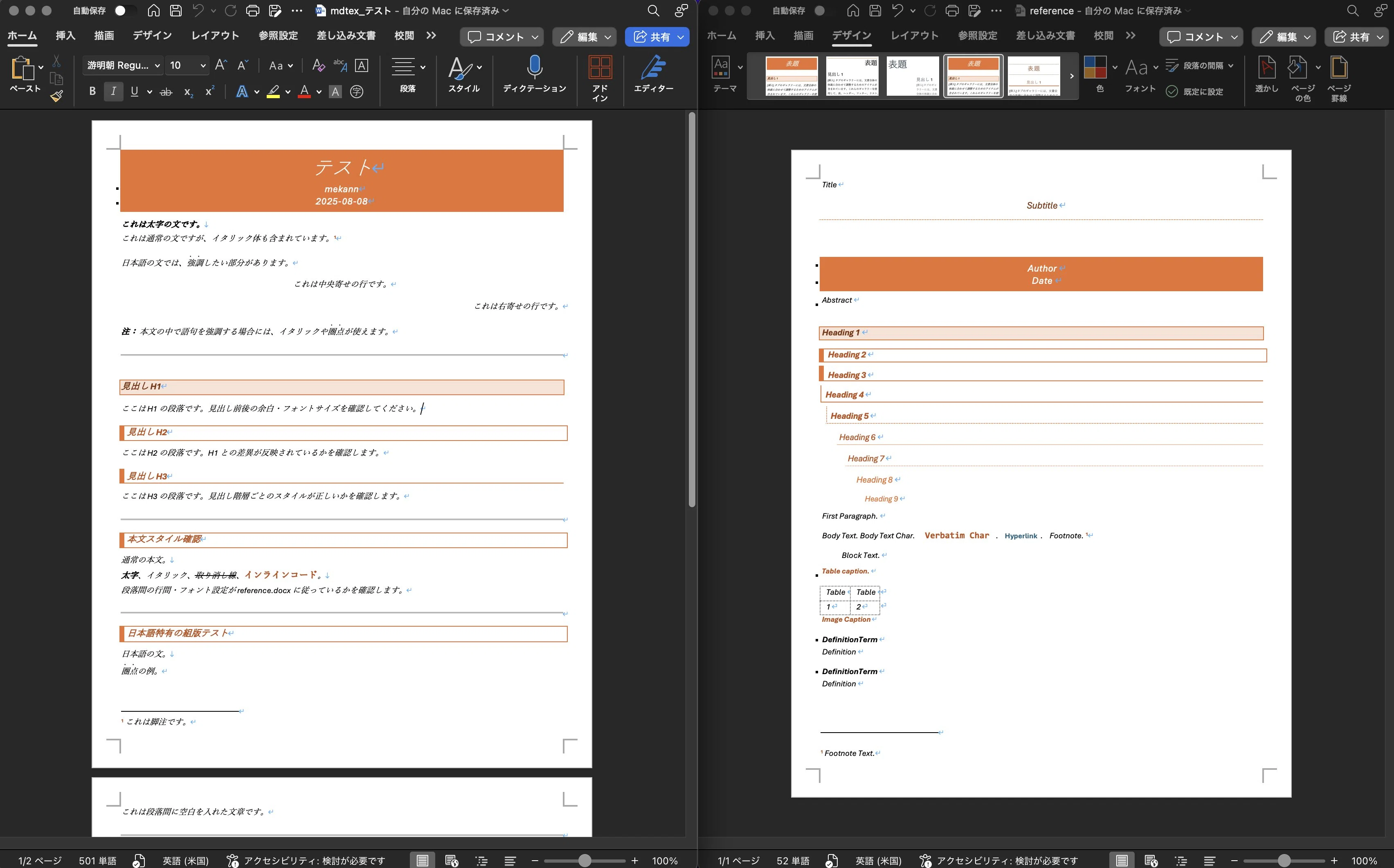Image resolution: width=1394 pixels, height=868 pixels.
Task: Toggle superscript in mdtex window
Action: pyautogui.click(x=210, y=91)
